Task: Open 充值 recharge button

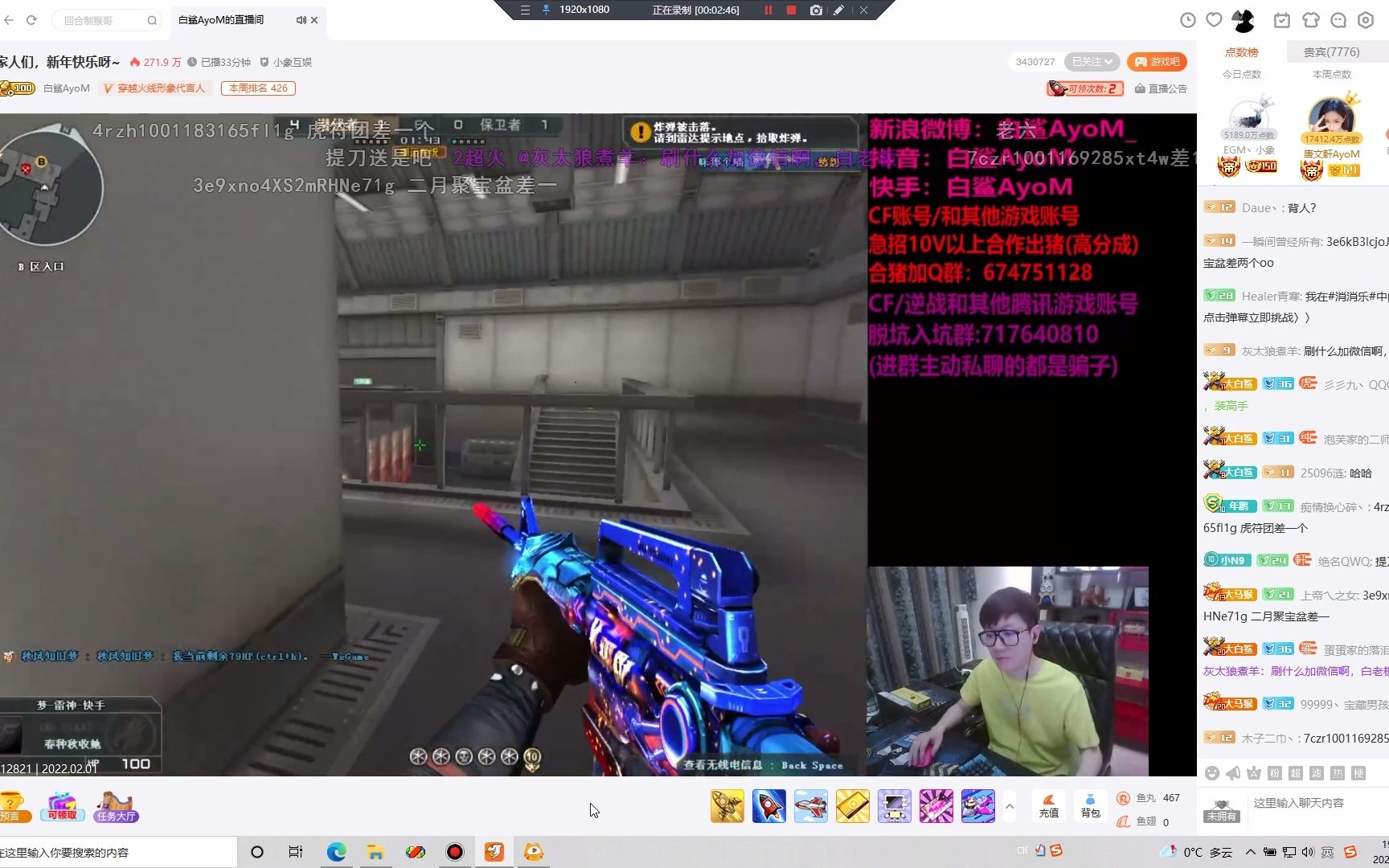Action: tap(1049, 806)
